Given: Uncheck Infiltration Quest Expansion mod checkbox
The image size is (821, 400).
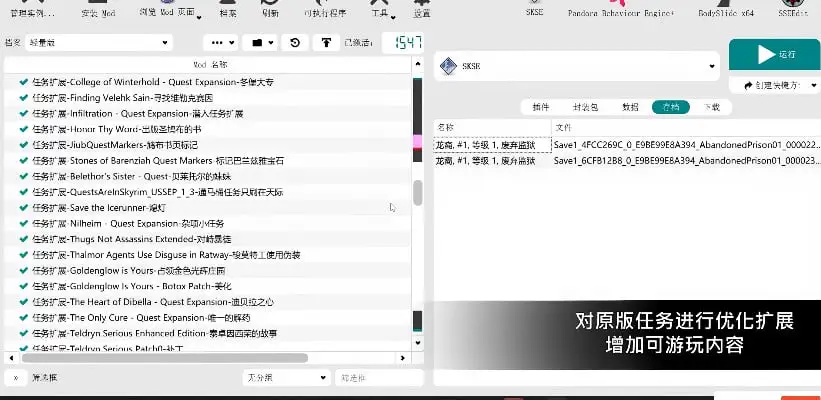Looking at the screenshot, I should (24, 113).
